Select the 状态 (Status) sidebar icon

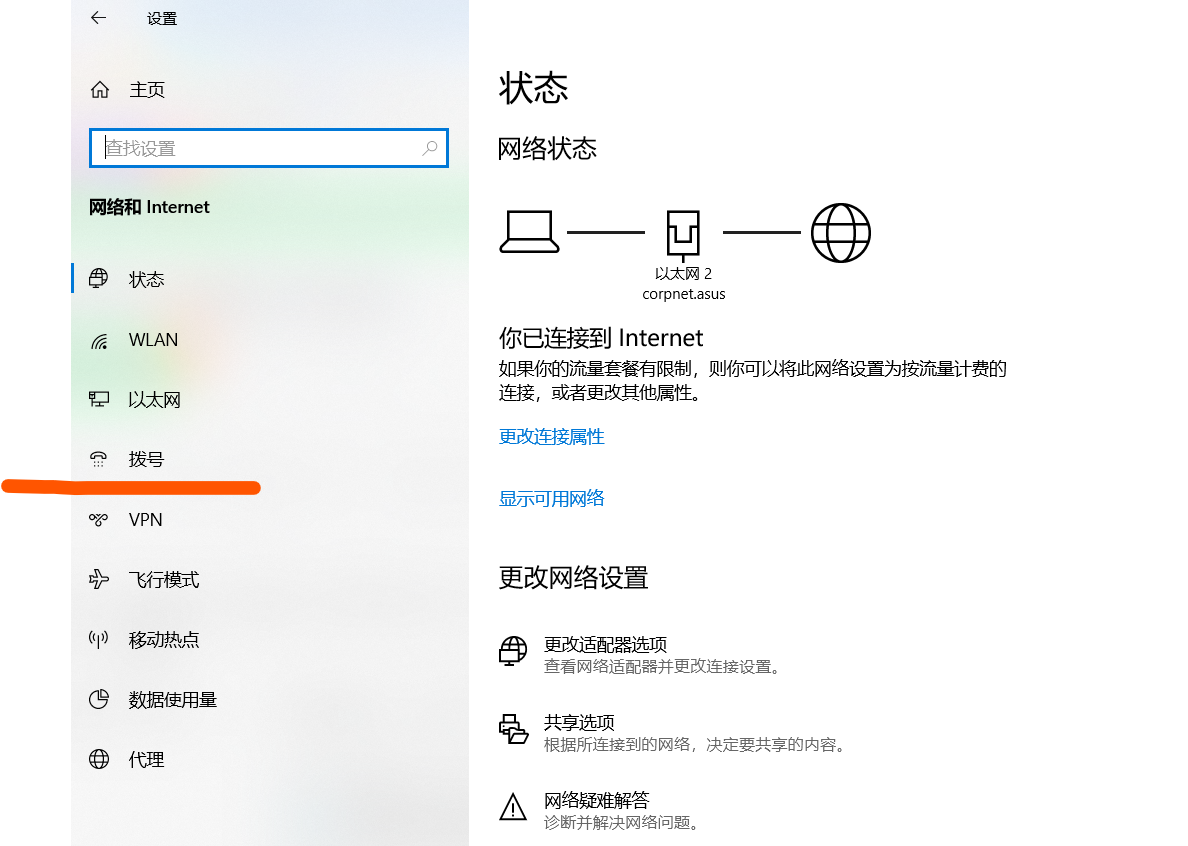[98, 279]
